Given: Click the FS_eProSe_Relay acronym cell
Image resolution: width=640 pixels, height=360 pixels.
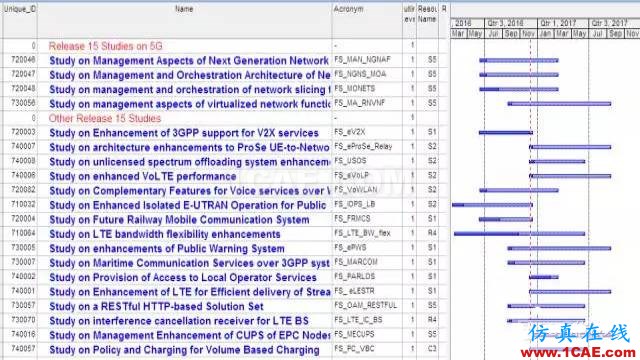Looking at the screenshot, I should pyautogui.click(x=363, y=147).
